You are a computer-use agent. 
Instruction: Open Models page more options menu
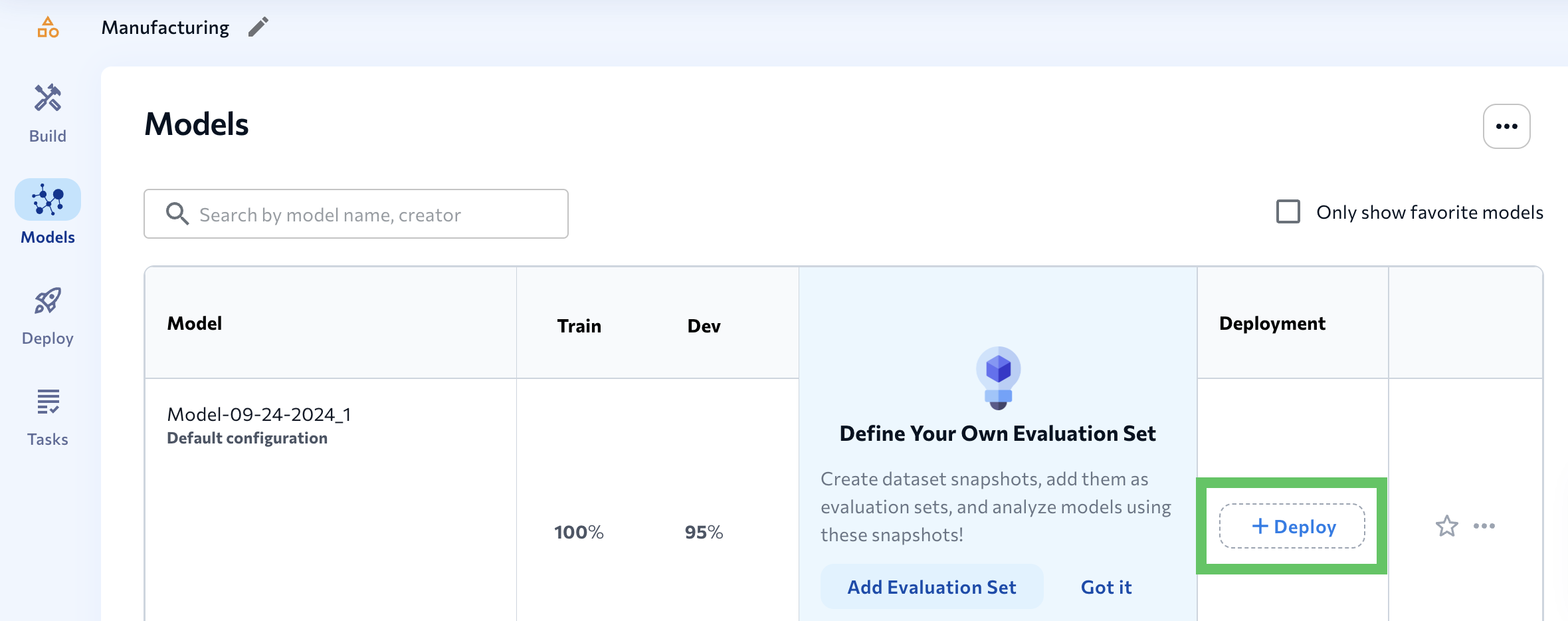1506,126
